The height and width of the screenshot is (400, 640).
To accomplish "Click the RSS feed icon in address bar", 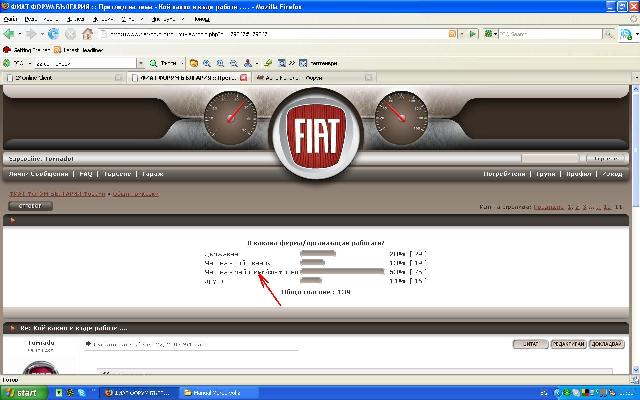I will tap(453, 34).
